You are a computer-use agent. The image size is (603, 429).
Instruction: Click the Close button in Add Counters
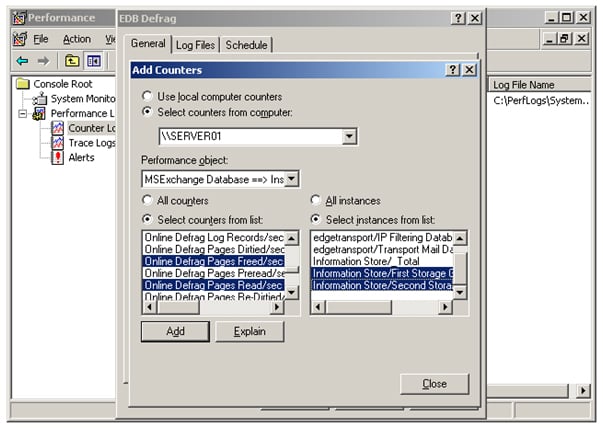tap(435, 384)
